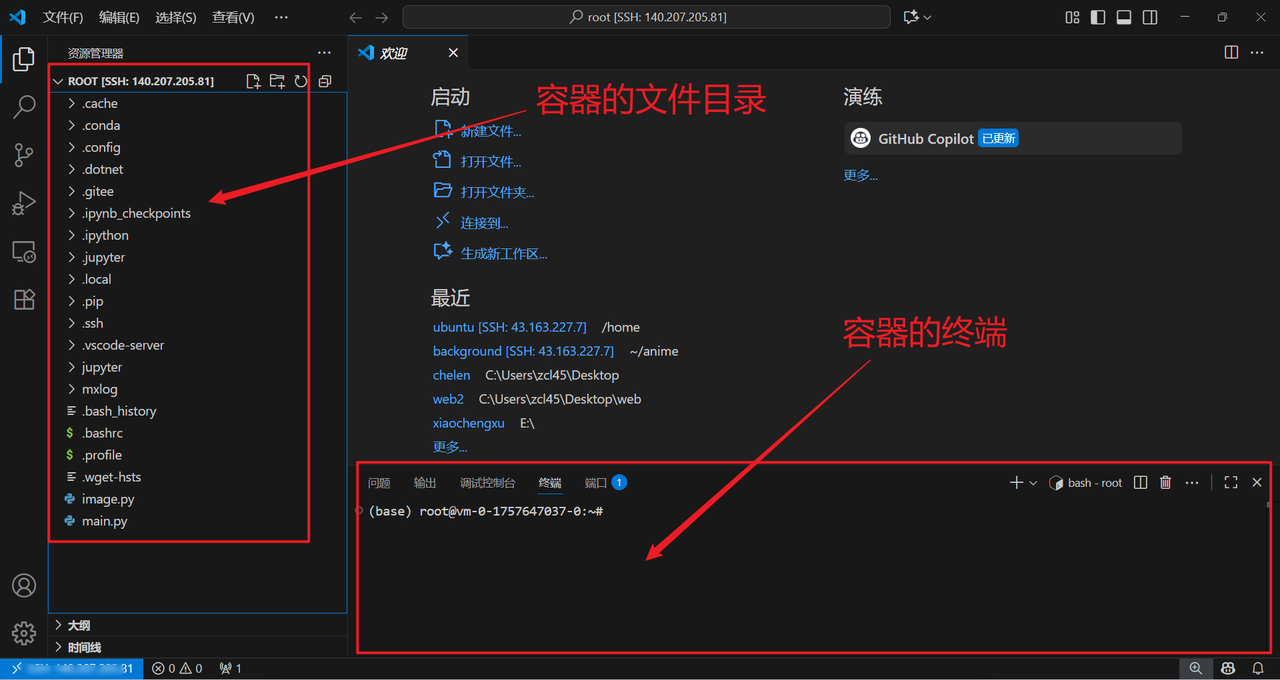The image size is (1280, 680).
Task: Open the Source Control view
Action: tap(24, 155)
